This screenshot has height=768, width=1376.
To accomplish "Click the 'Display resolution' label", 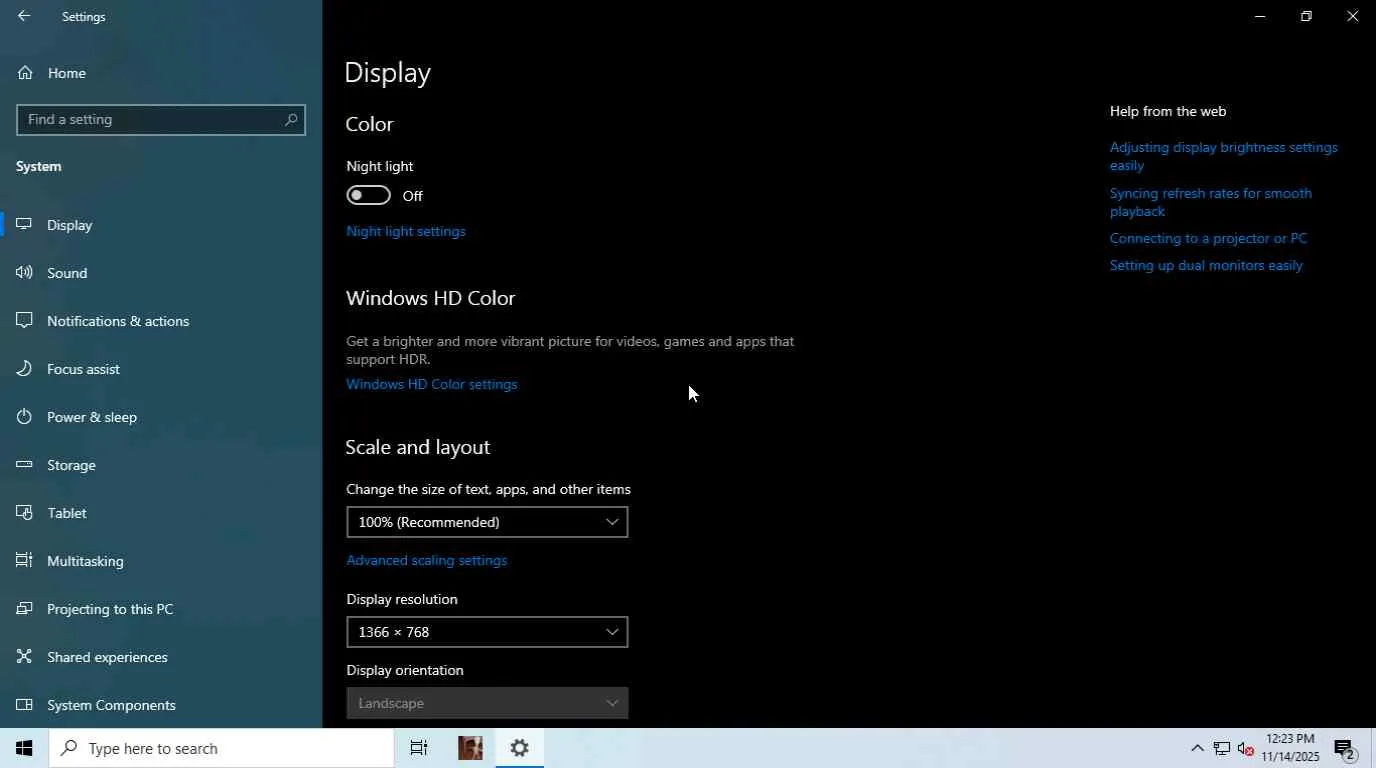I will pos(402,599).
